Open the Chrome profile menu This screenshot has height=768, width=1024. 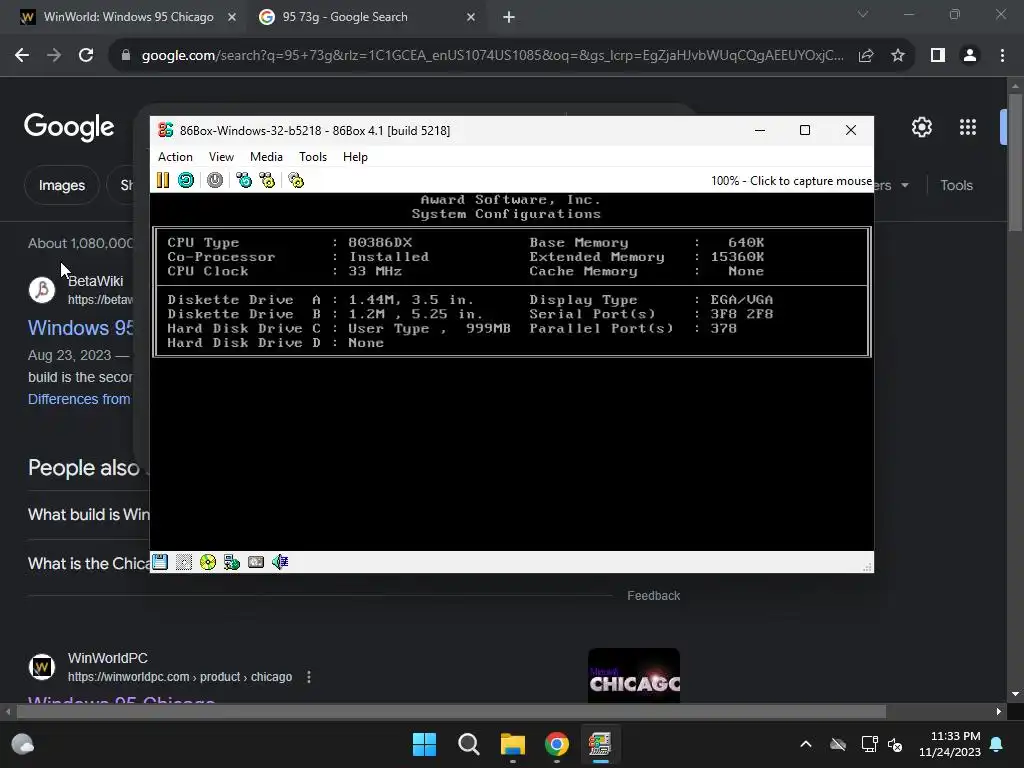(x=970, y=56)
